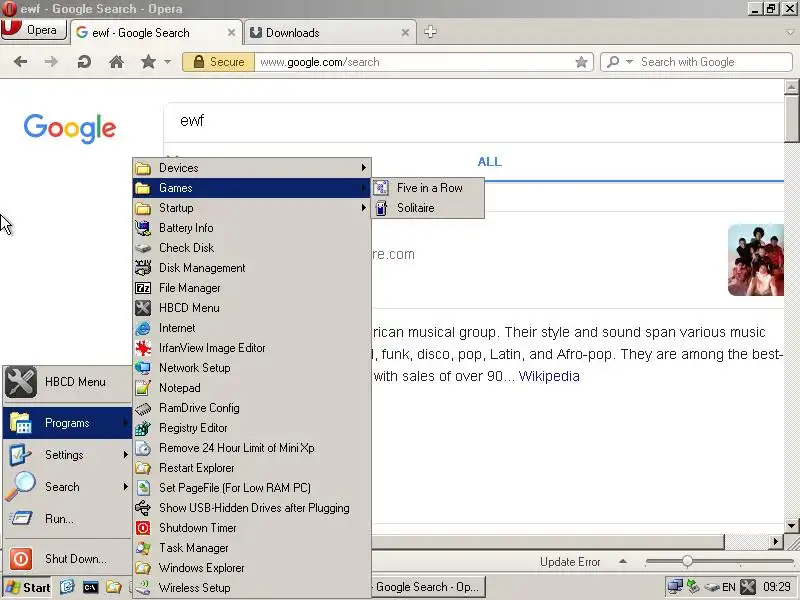Screen dimensions: 800x600
Task: Click the Update Error status text
Action: (x=570, y=562)
